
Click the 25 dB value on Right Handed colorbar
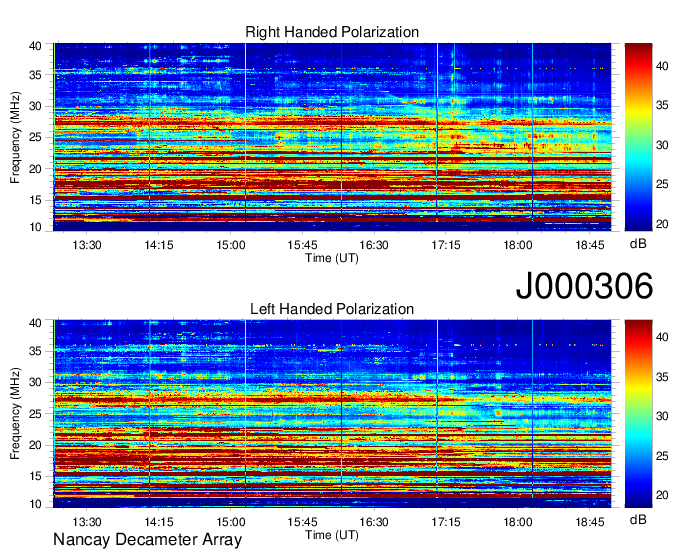pyautogui.click(x=662, y=184)
